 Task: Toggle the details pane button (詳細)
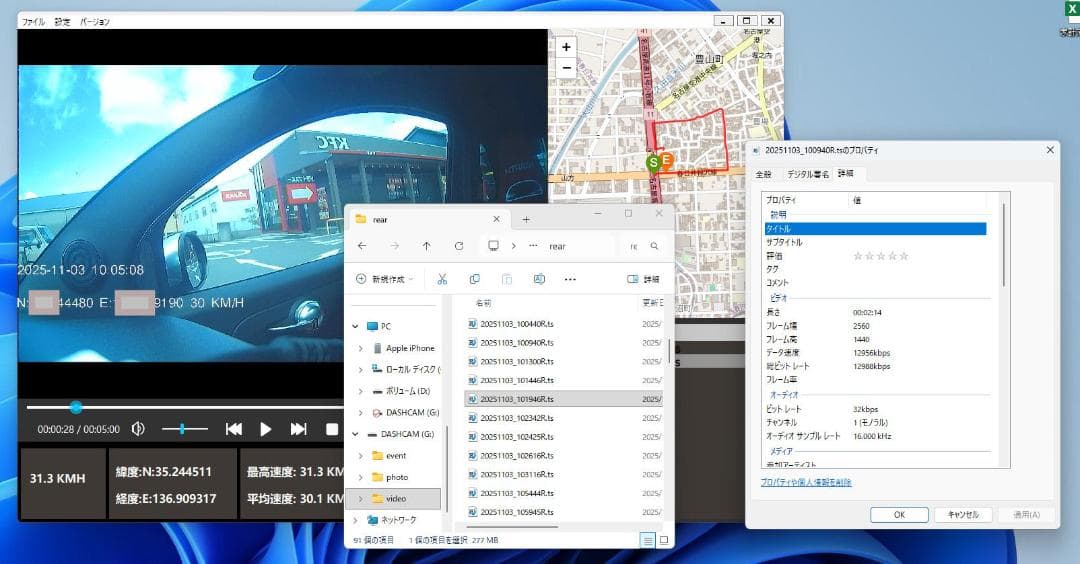(x=643, y=279)
